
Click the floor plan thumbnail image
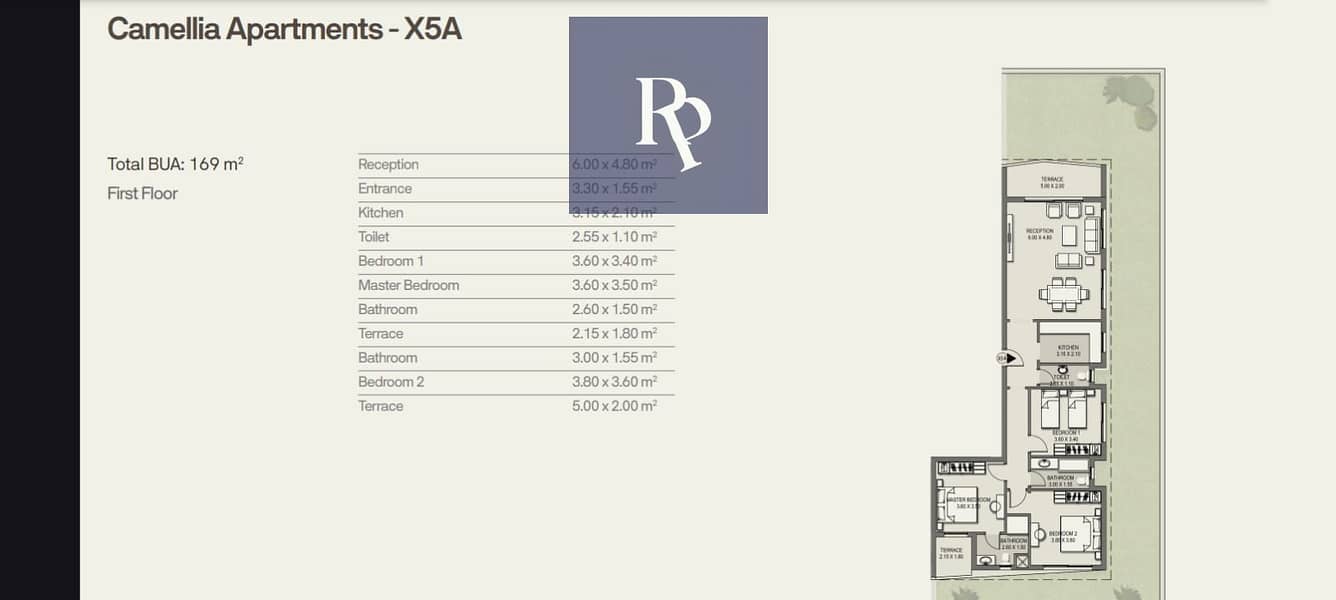click(1050, 330)
